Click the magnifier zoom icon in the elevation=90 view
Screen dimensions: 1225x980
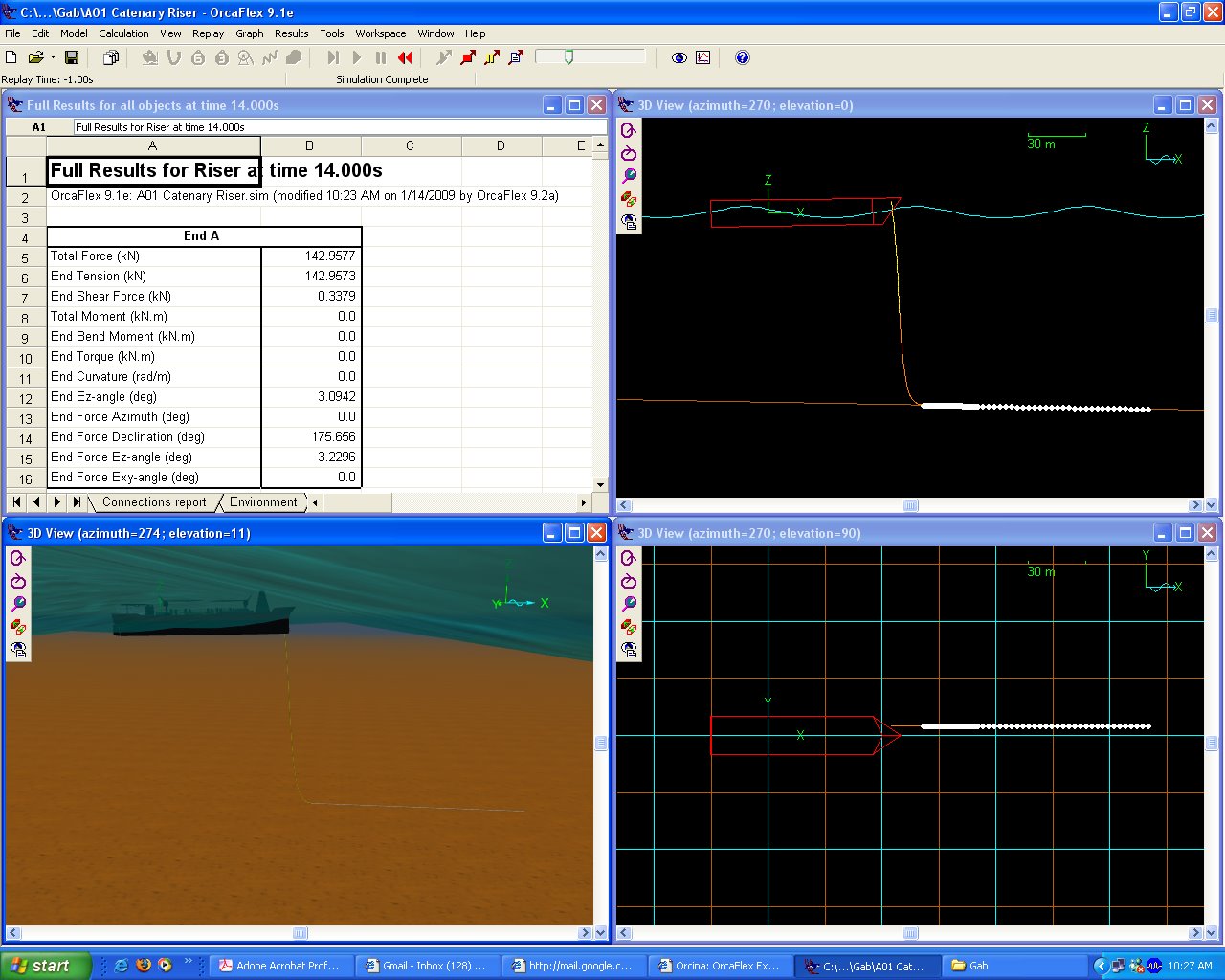tap(629, 604)
